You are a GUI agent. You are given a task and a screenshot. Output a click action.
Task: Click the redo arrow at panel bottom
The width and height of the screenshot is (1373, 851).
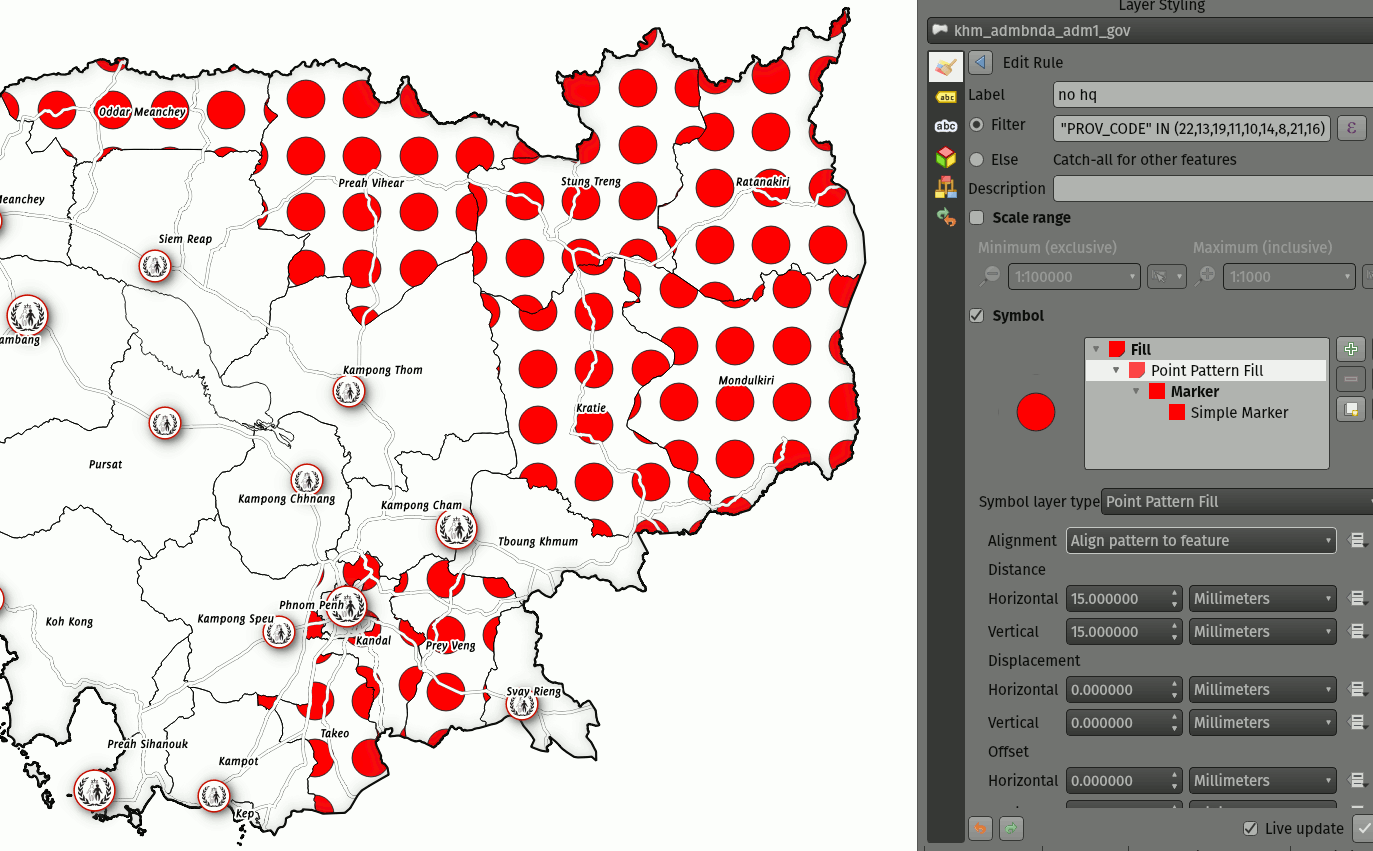[1012, 828]
